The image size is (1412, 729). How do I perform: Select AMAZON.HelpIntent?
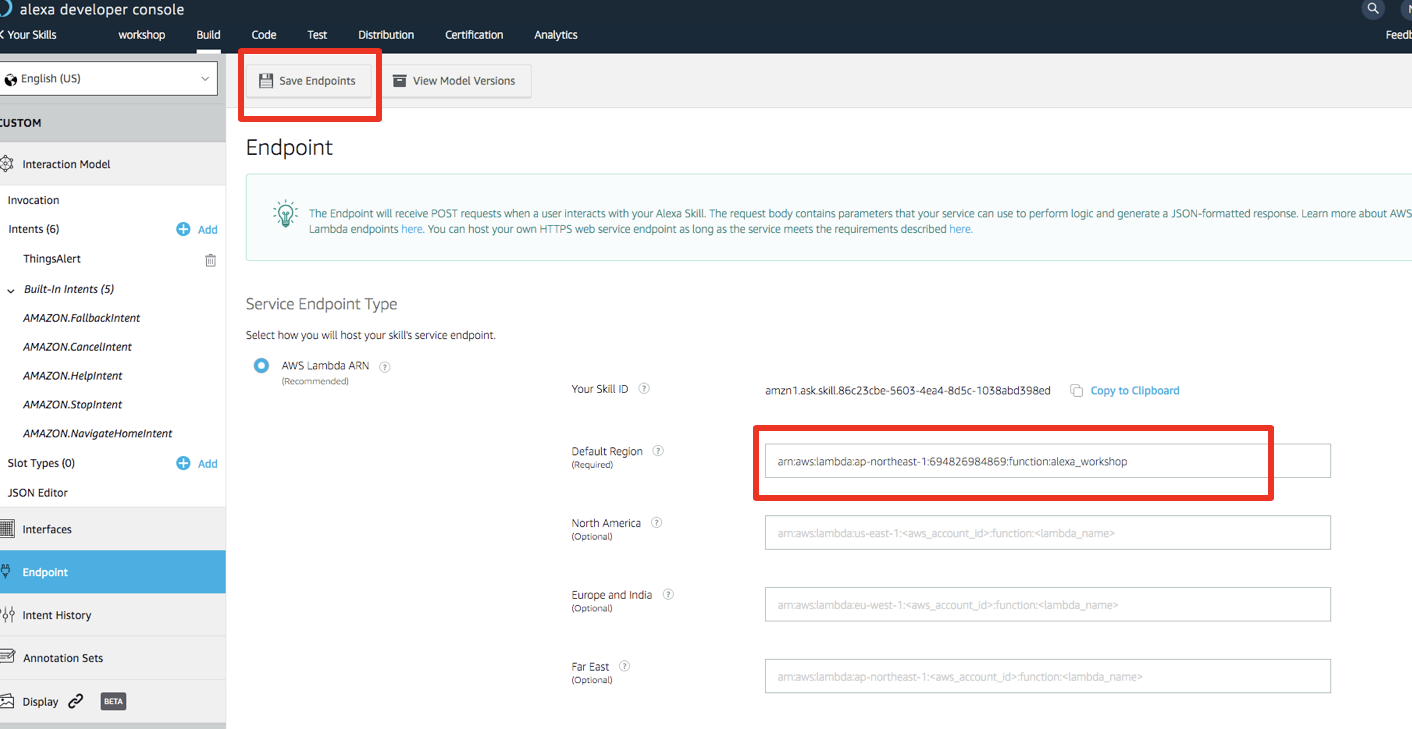coord(73,376)
